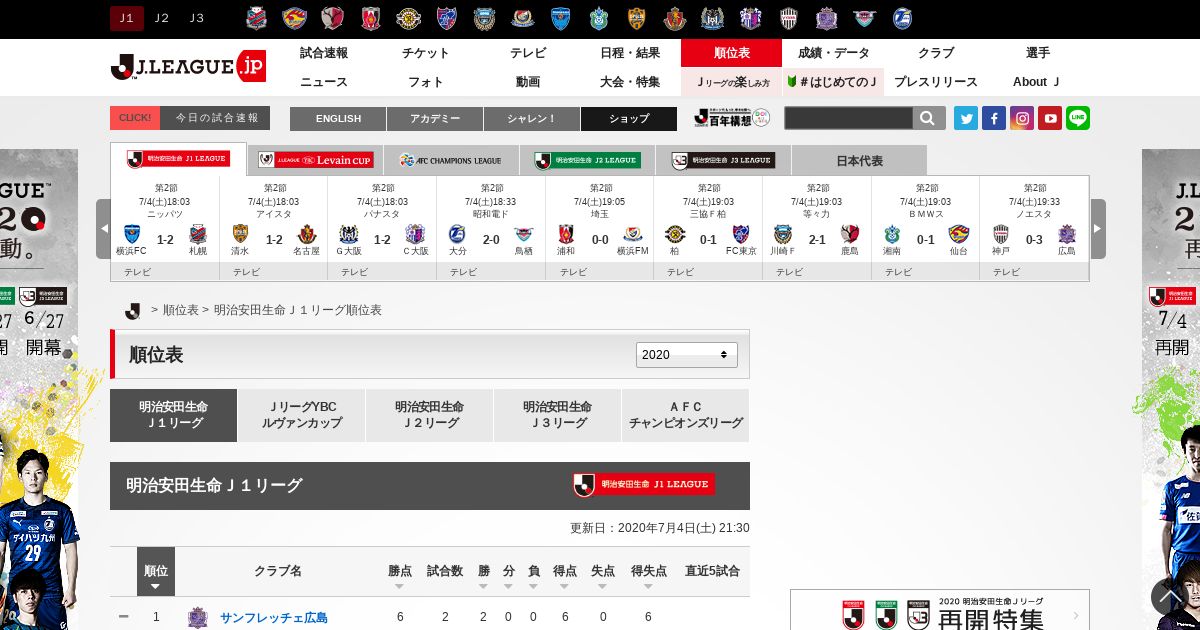Open the 順位表 navigation menu item
The width and height of the screenshot is (1200, 630).
pyautogui.click(x=732, y=53)
